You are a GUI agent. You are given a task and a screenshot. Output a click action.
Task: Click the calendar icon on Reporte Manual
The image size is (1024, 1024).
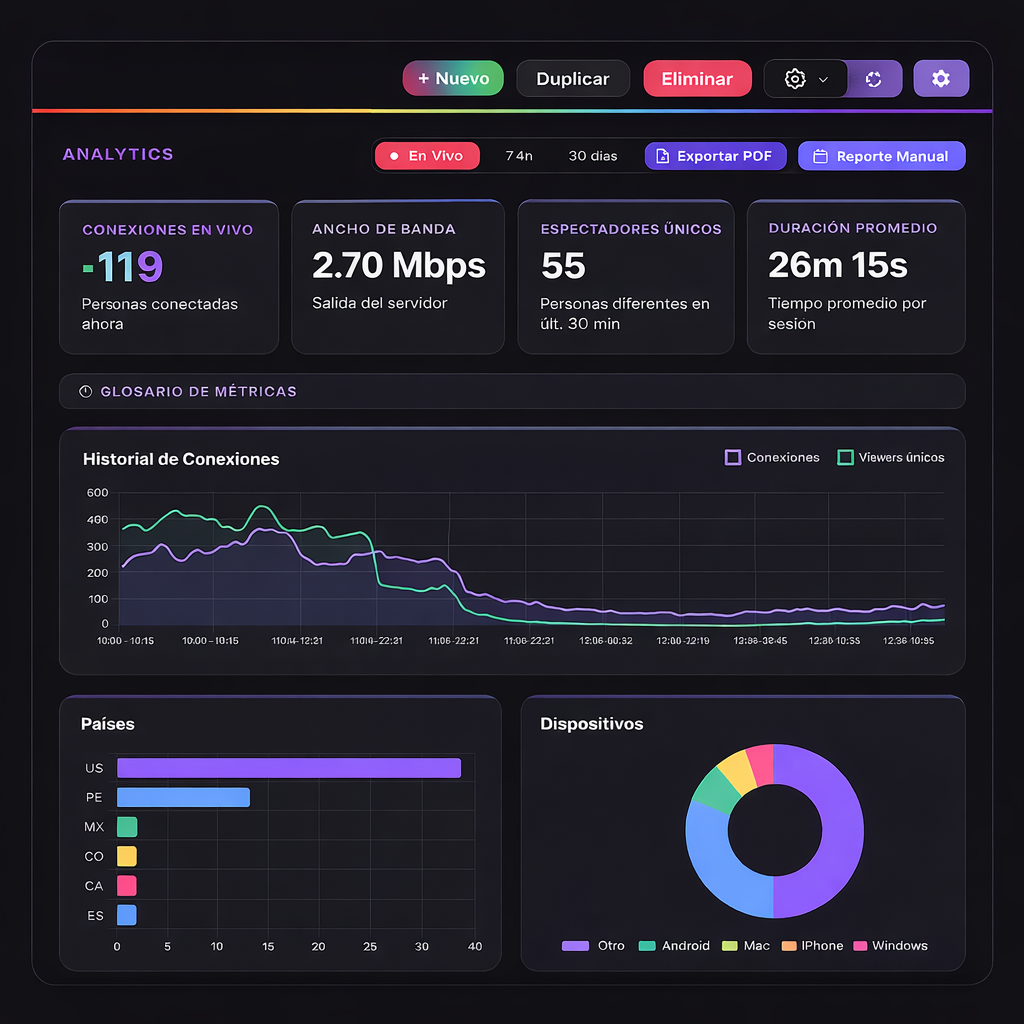820,156
